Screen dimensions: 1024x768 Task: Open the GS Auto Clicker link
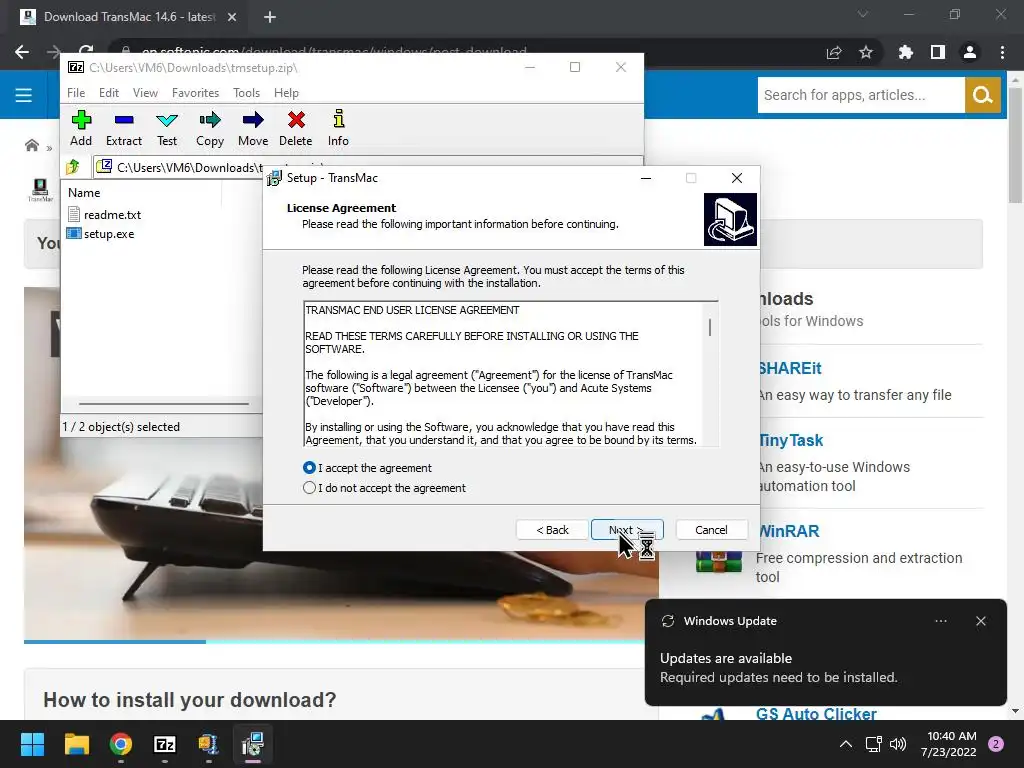point(816,714)
